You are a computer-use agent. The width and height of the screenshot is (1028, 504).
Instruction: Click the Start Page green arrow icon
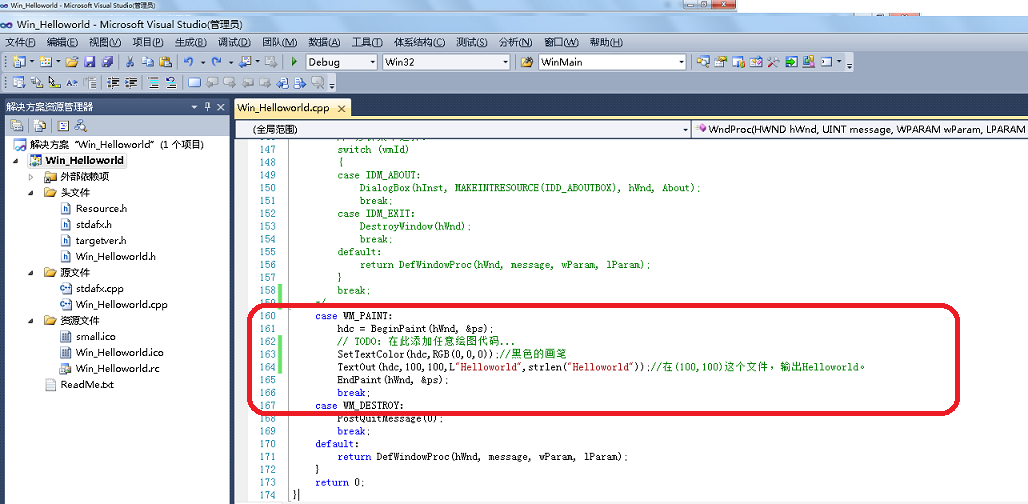pyautogui.click(x=791, y=62)
